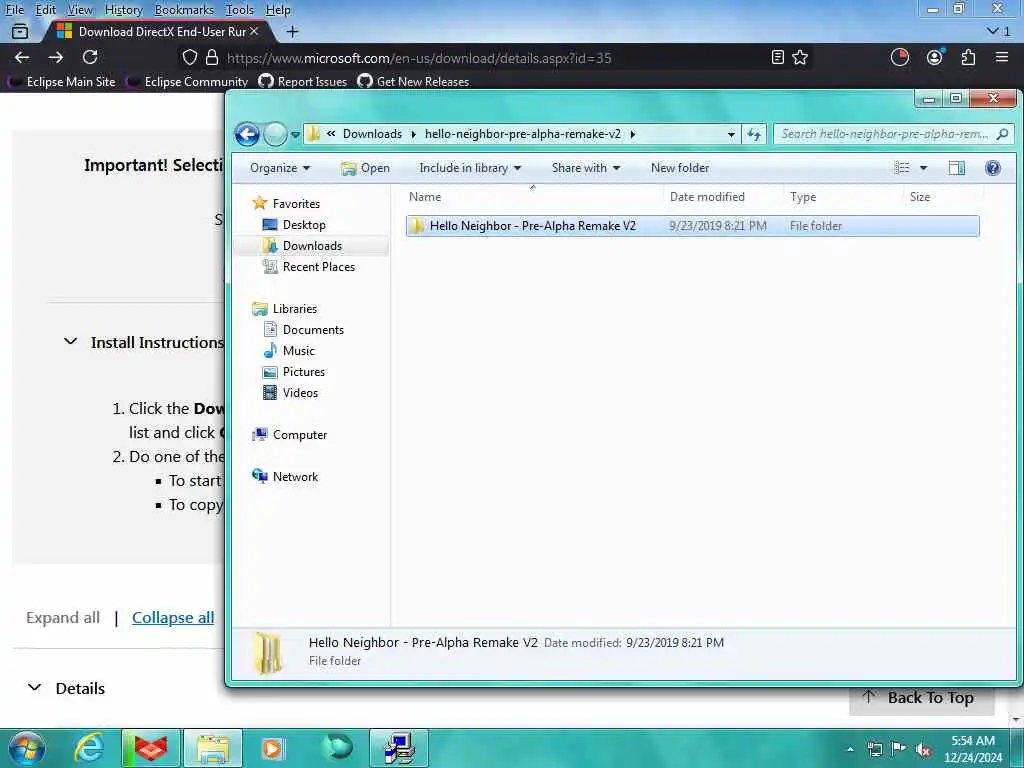Expand the arrow after the hello-neighbor-pre-alpha-remake-v2 breadcrumb

pyautogui.click(x=632, y=134)
